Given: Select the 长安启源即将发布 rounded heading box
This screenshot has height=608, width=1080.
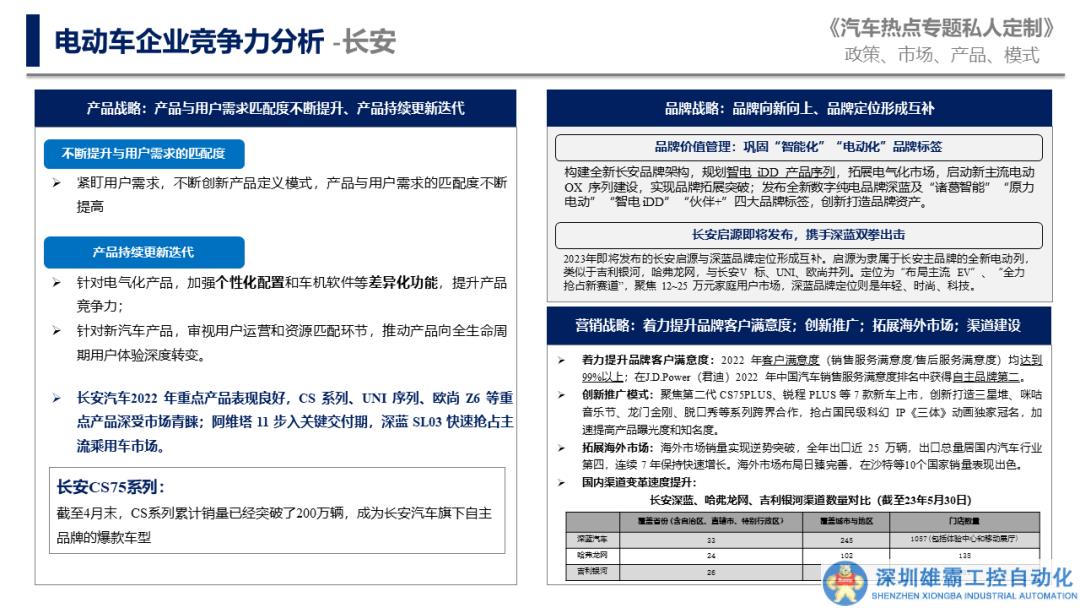Looking at the screenshot, I should pyautogui.click(x=798, y=234).
